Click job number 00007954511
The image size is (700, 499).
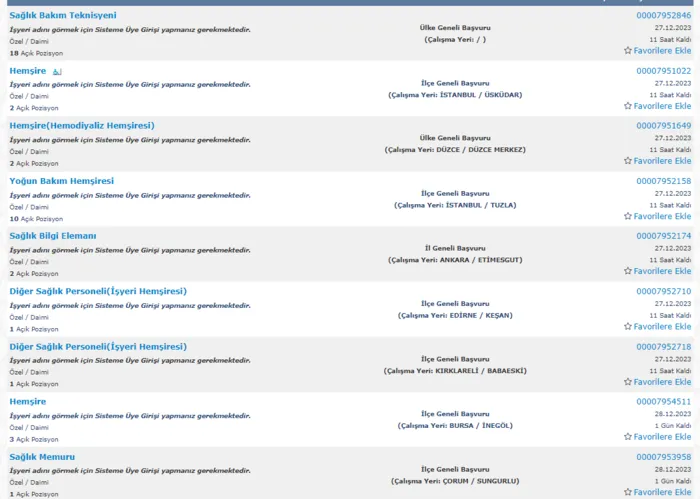[663, 401]
